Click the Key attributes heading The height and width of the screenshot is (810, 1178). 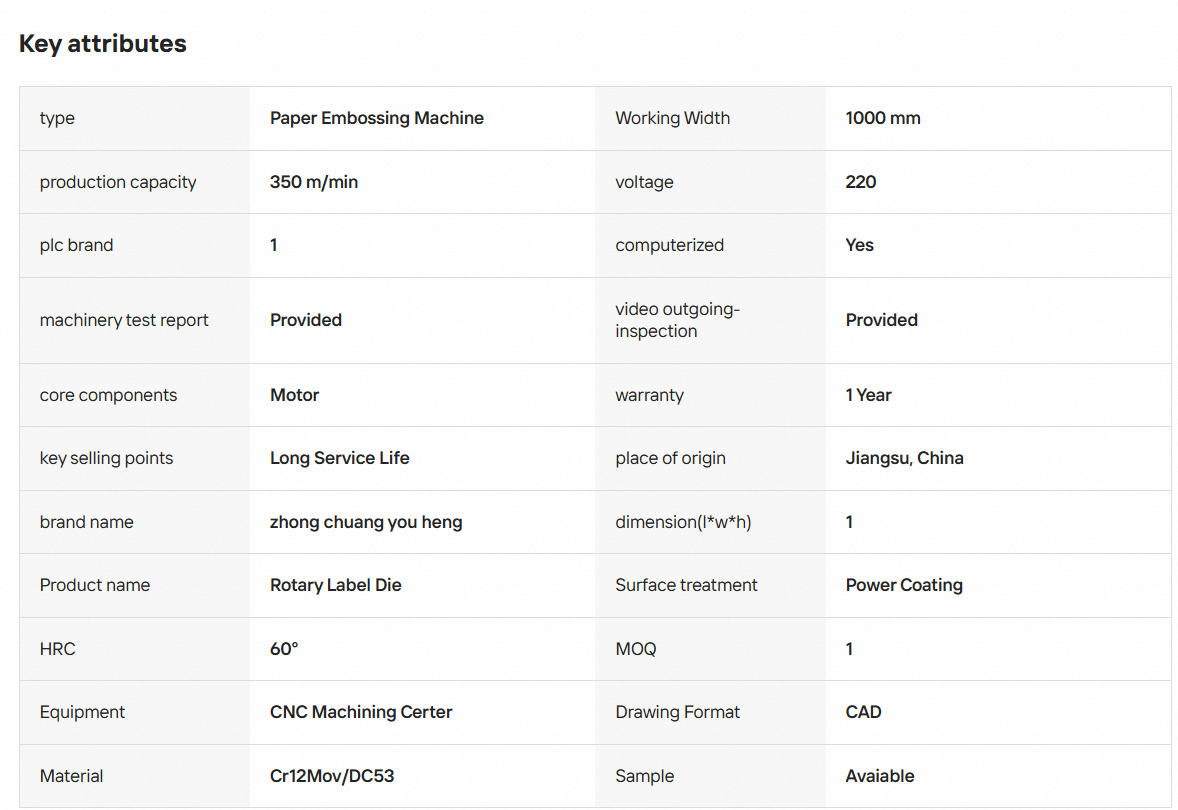pyautogui.click(x=103, y=44)
